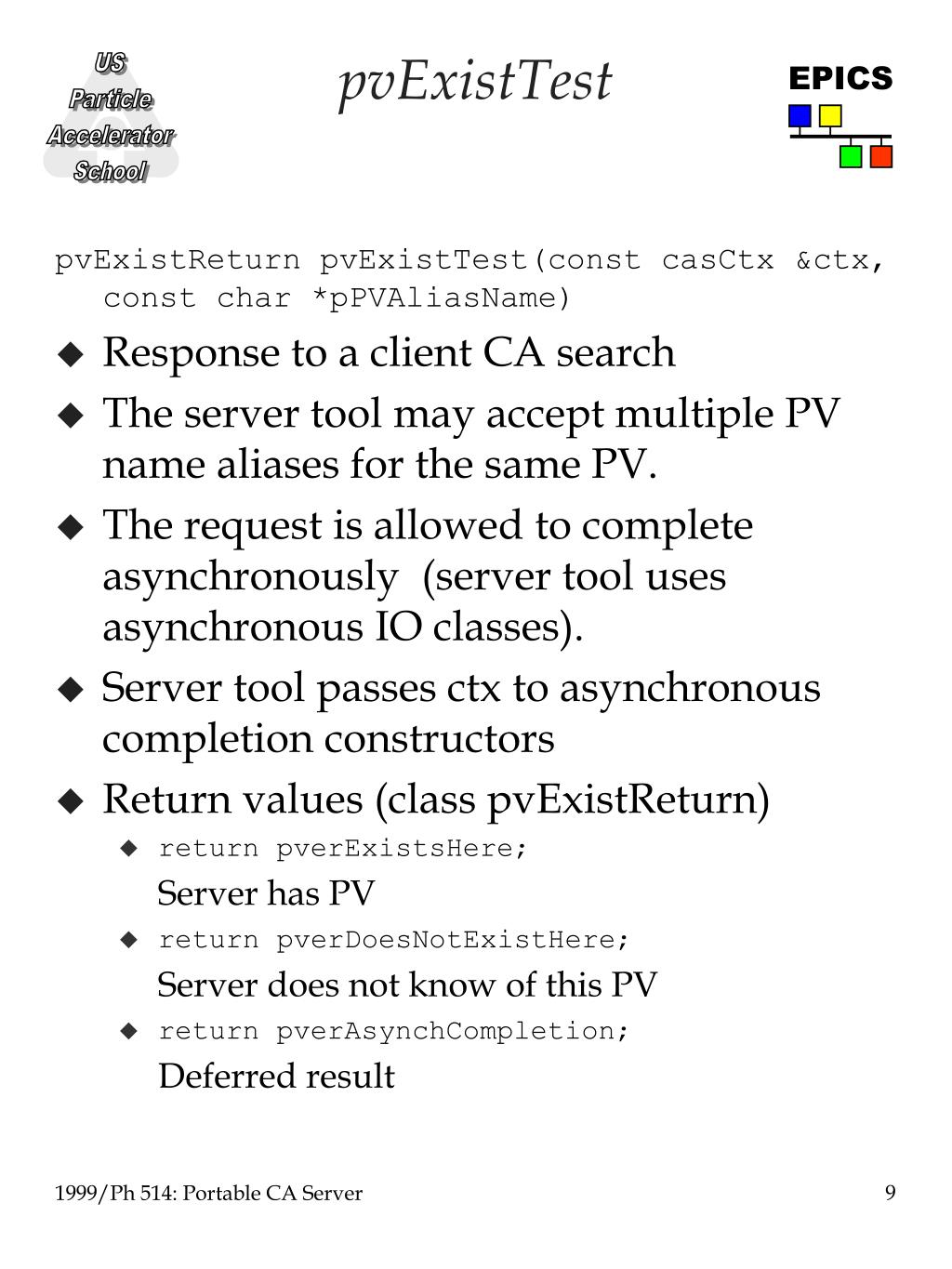Click the EPICS logo text
The height and width of the screenshot is (1269, 952).
(x=840, y=78)
